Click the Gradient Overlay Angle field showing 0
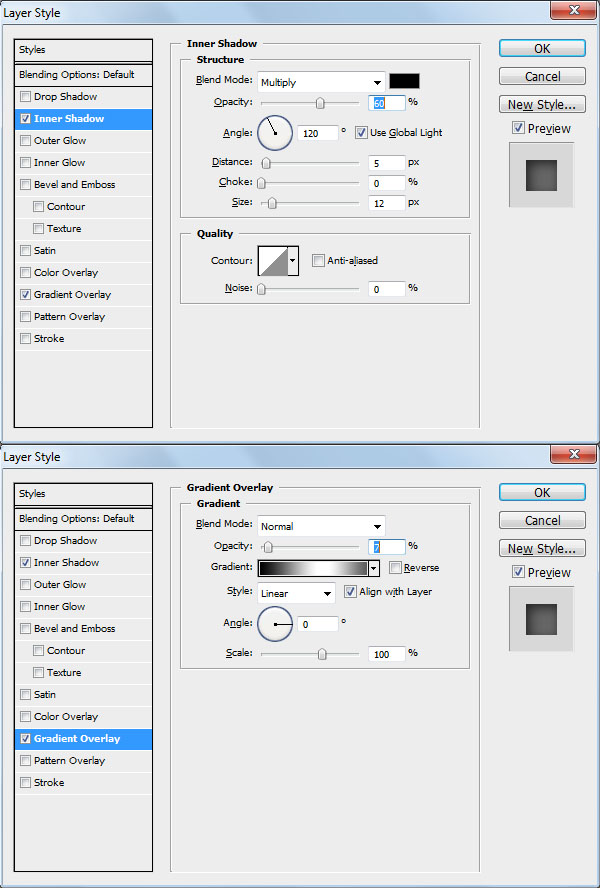This screenshot has width=600, height=888. [x=317, y=624]
